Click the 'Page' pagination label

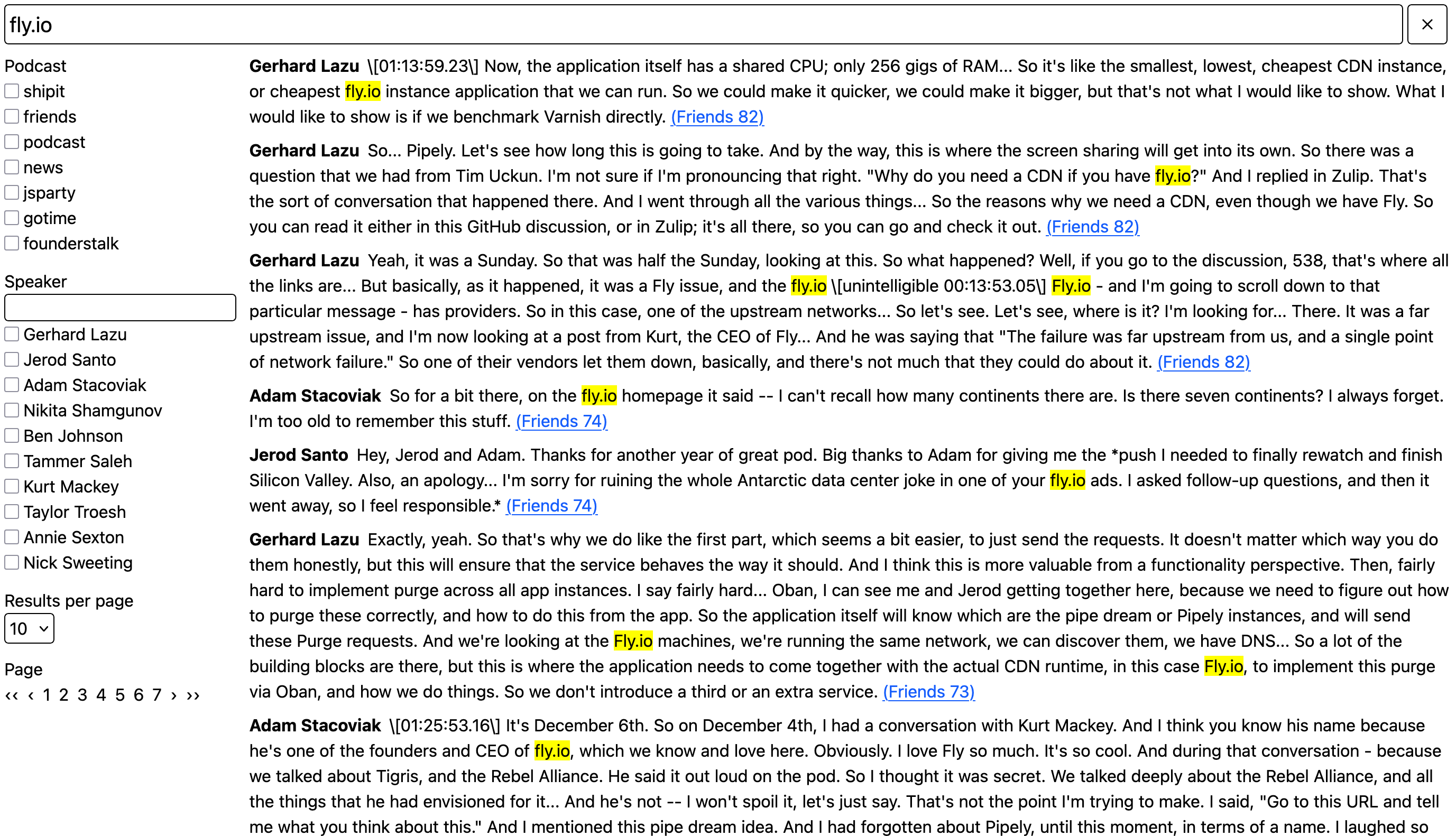24,670
